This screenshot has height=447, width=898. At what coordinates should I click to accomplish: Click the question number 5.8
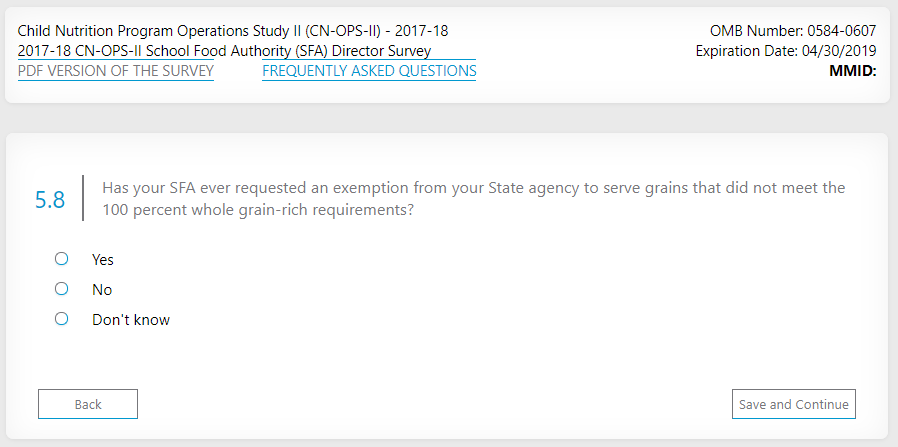[50, 200]
